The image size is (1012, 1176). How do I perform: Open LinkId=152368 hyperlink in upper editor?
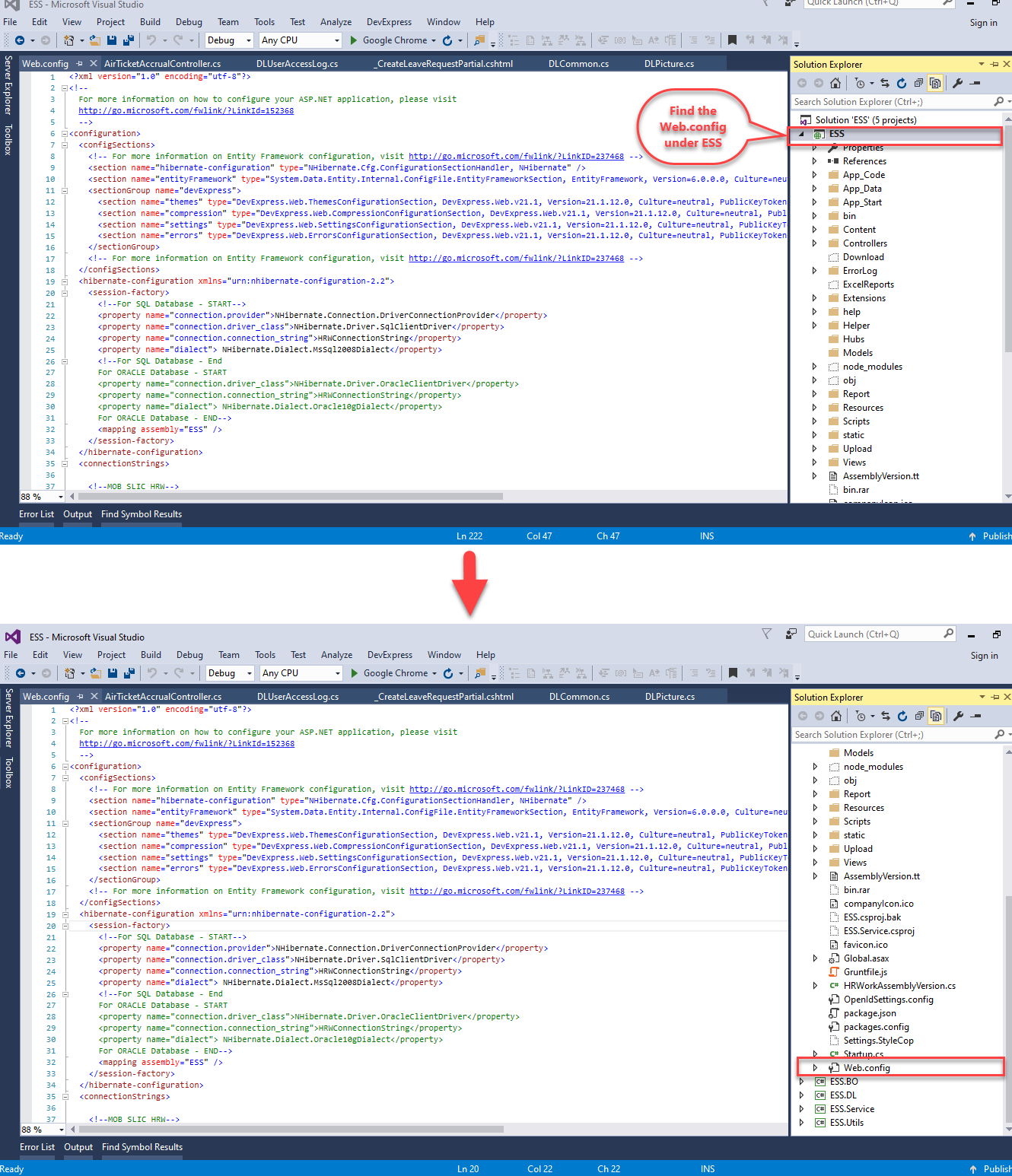point(186,111)
